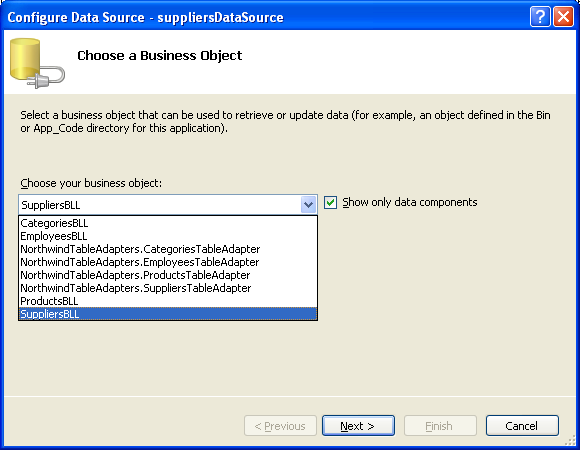Click the resize grip in dialog corner
Image resolution: width=580 pixels, height=450 pixels.
tap(570, 440)
